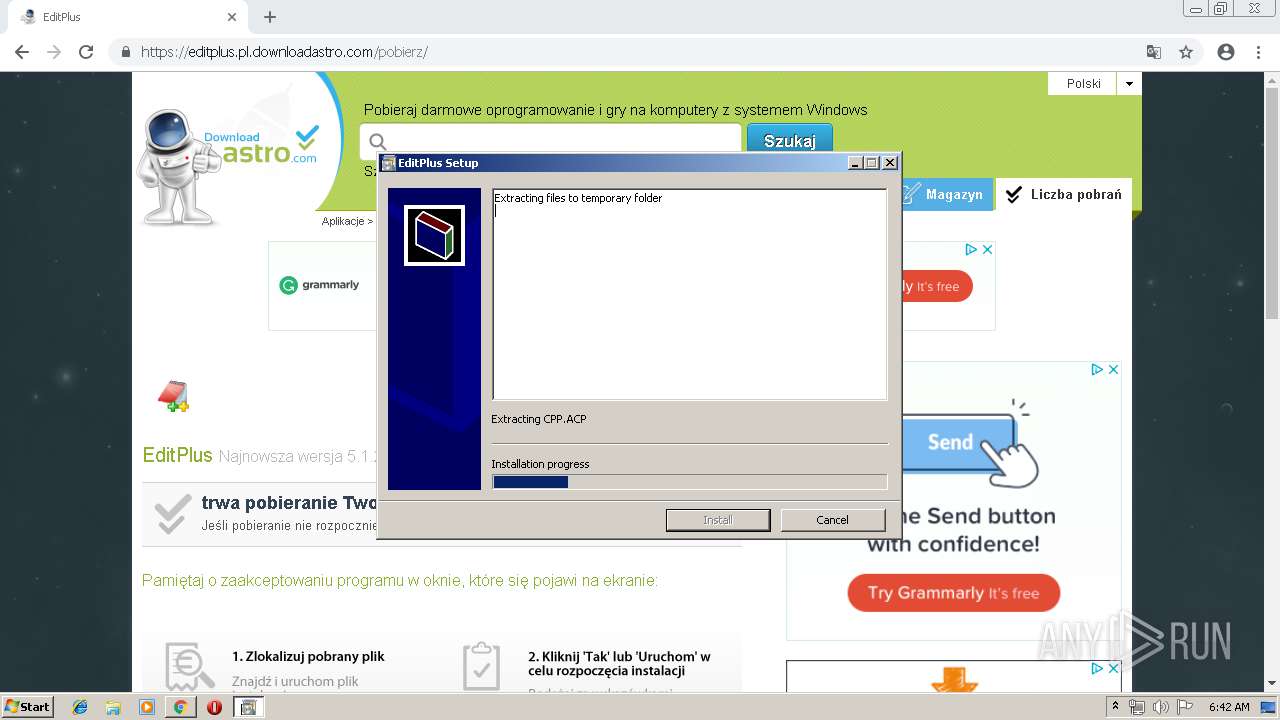
Task: Click the disabled Install button
Action: point(717,520)
